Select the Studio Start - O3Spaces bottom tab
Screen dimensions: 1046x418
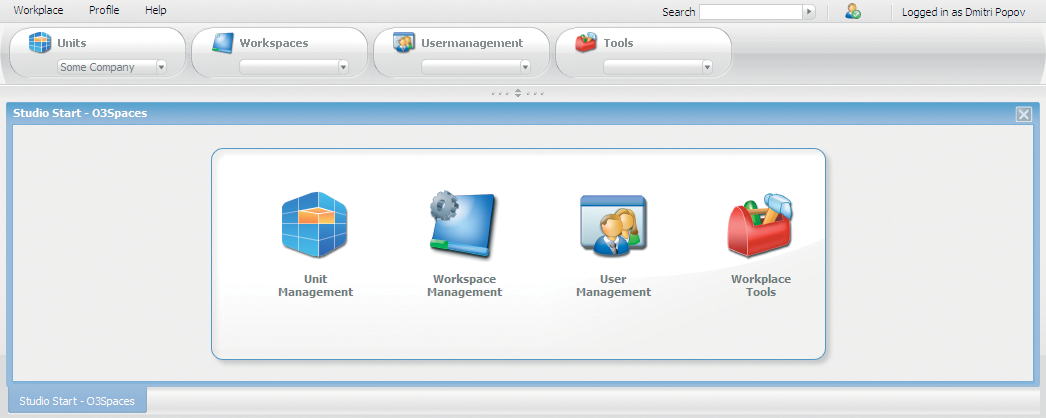(77, 401)
